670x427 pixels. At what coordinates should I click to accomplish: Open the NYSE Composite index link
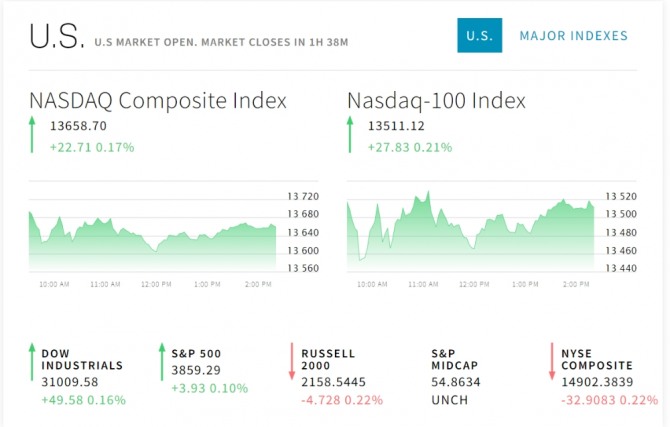598,359
